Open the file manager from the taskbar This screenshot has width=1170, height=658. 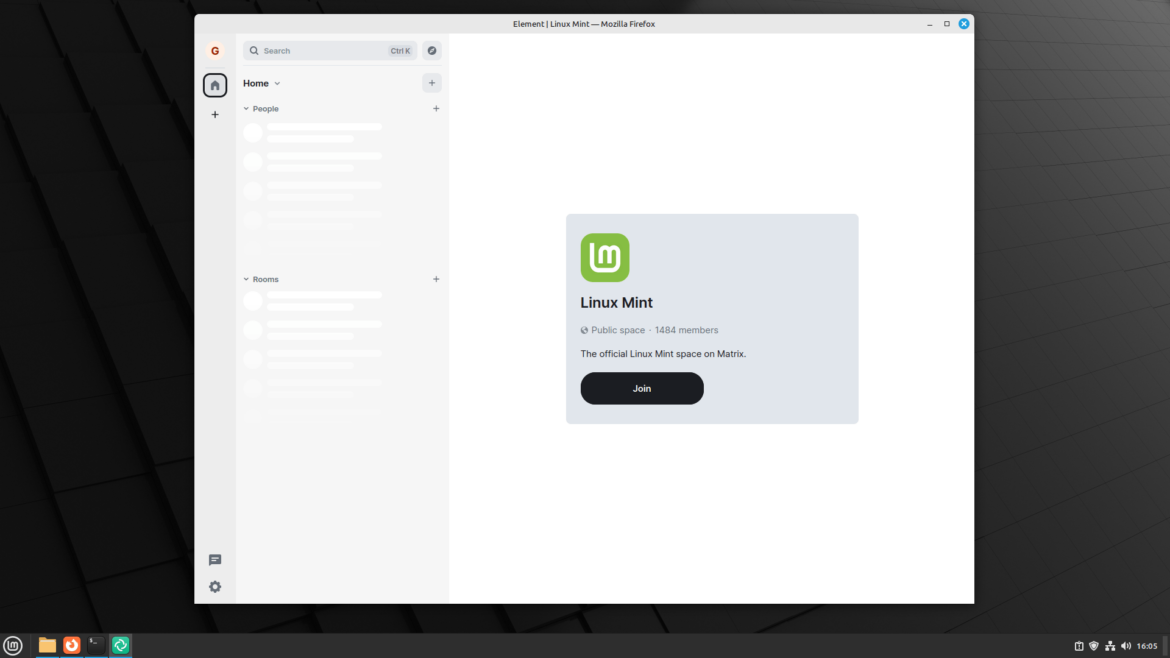[46, 645]
